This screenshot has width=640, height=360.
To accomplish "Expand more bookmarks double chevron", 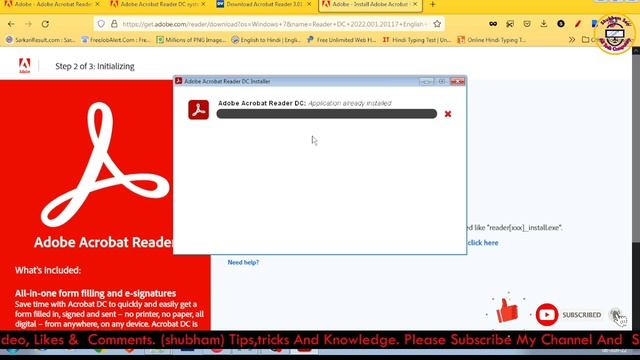I will [x=572, y=40].
